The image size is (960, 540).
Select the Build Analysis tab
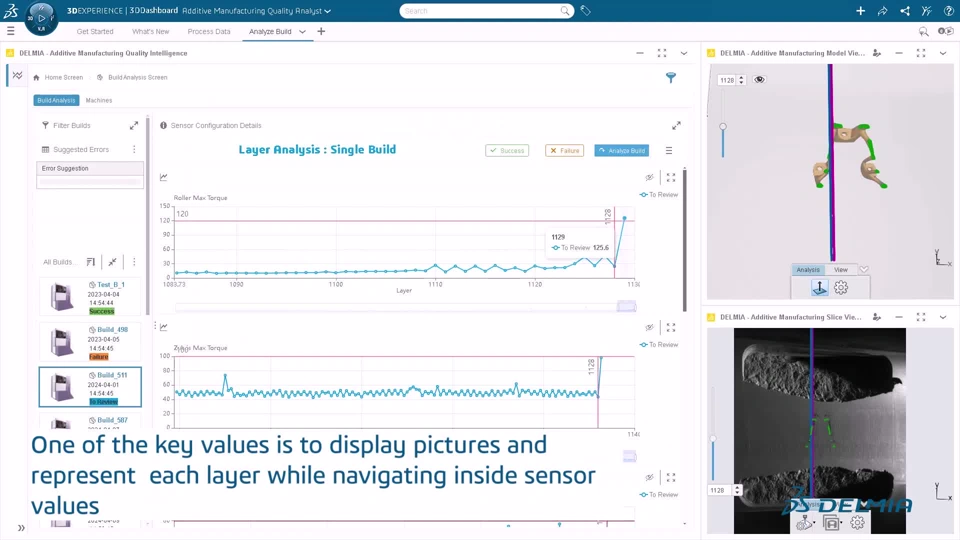pyautogui.click(x=56, y=100)
